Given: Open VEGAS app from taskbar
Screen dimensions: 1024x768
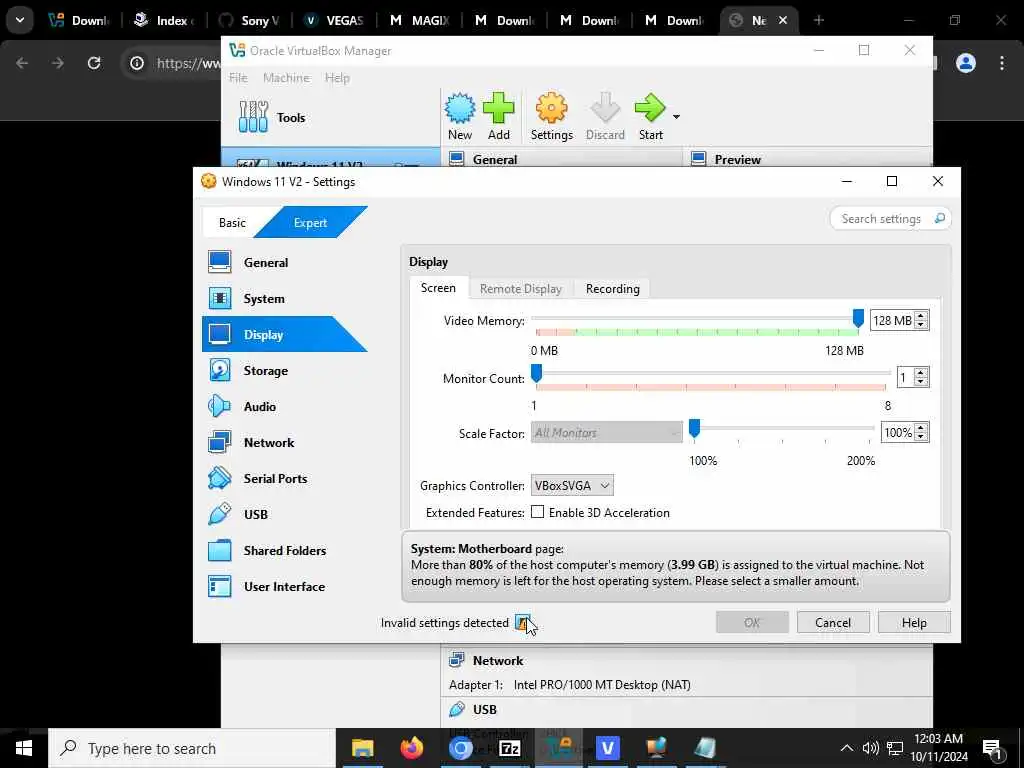Looking at the screenshot, I should click(607, 748).
